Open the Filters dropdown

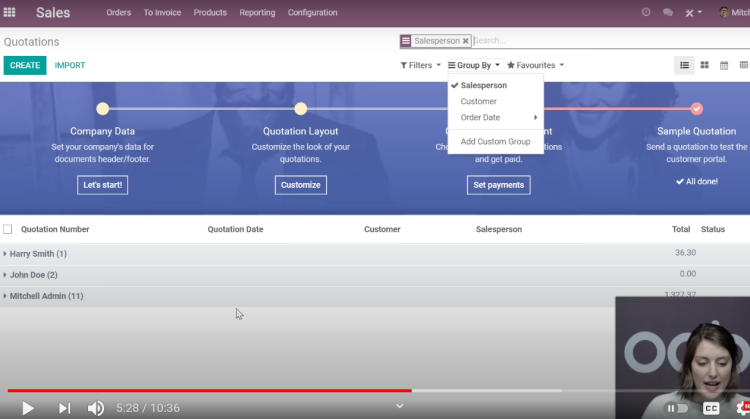[420, 65]
